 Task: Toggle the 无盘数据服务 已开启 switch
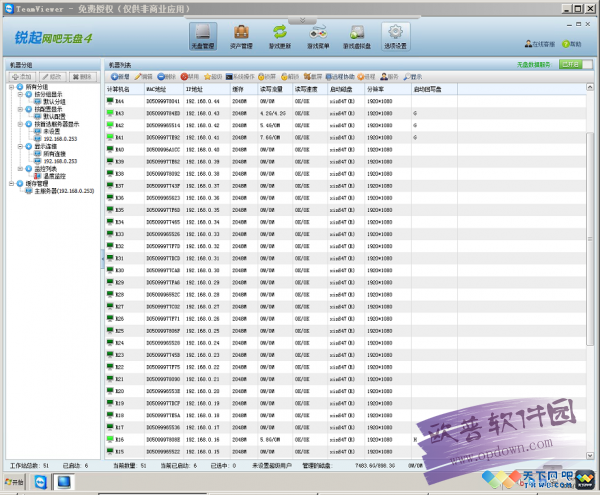point(575,64)
